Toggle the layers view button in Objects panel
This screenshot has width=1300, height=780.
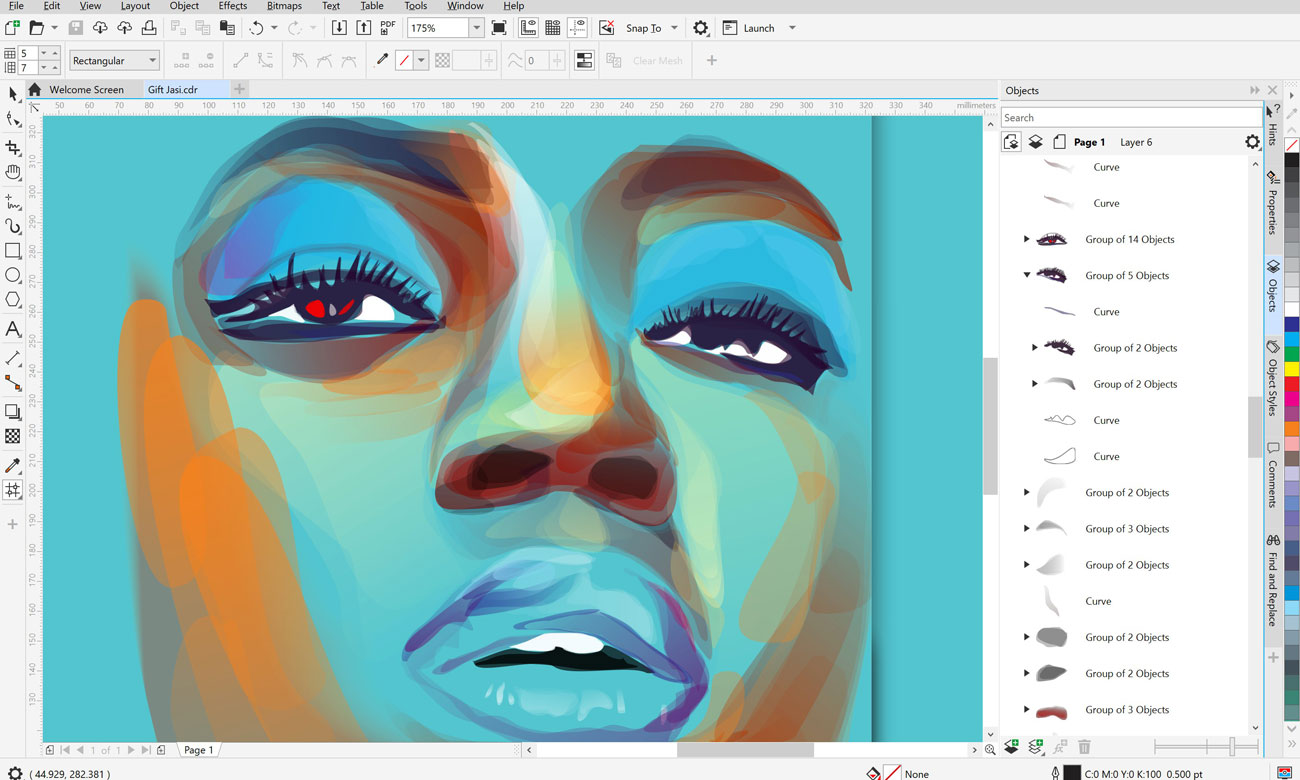[x=1035, y=142]
